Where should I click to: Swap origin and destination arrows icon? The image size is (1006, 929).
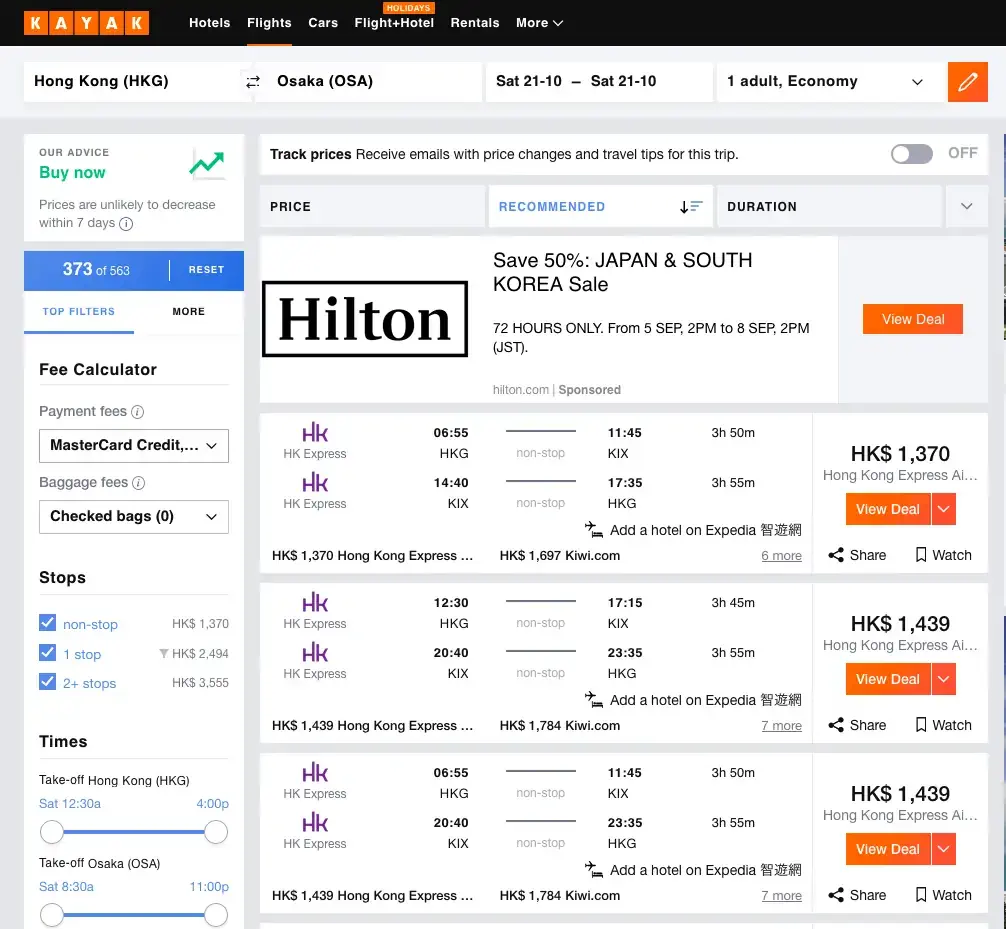click(x=253, y=81)
